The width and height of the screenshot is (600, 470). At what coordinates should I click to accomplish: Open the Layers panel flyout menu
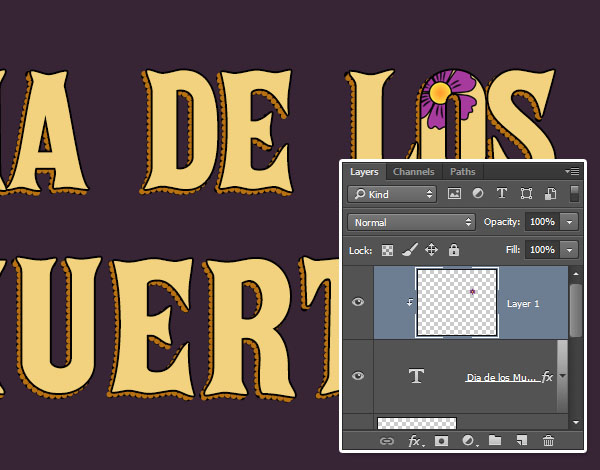(x=573, y=172)
